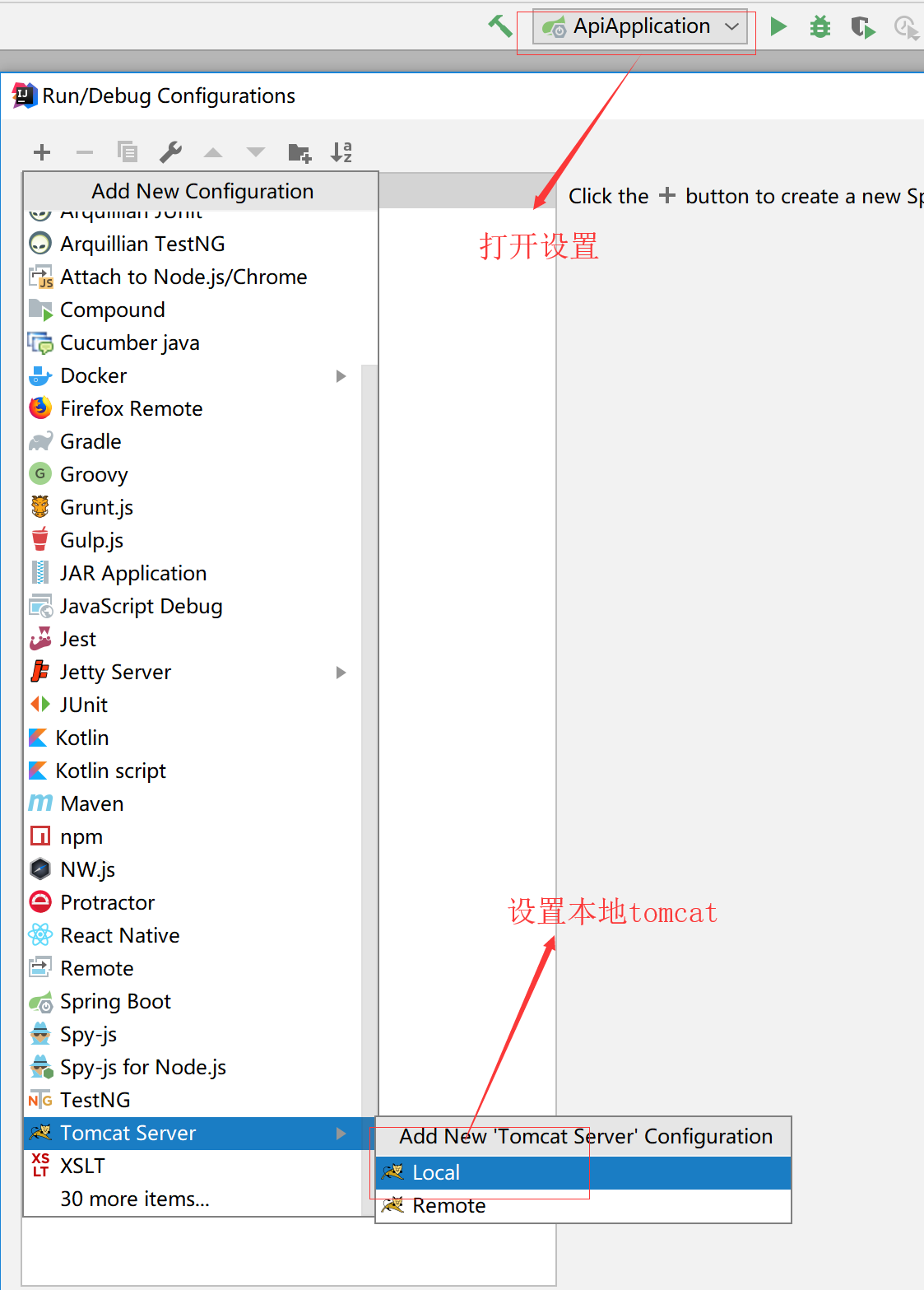Expand the Tomcat Server submenu arrow
This screenshot has width=924, height=1290.
point(341,1134)
